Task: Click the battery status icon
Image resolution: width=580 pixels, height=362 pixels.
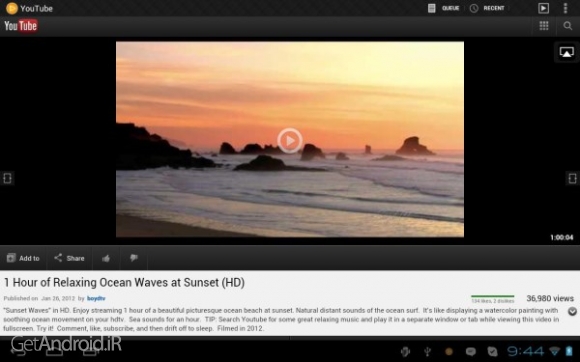Action: [x=569, y=351]
